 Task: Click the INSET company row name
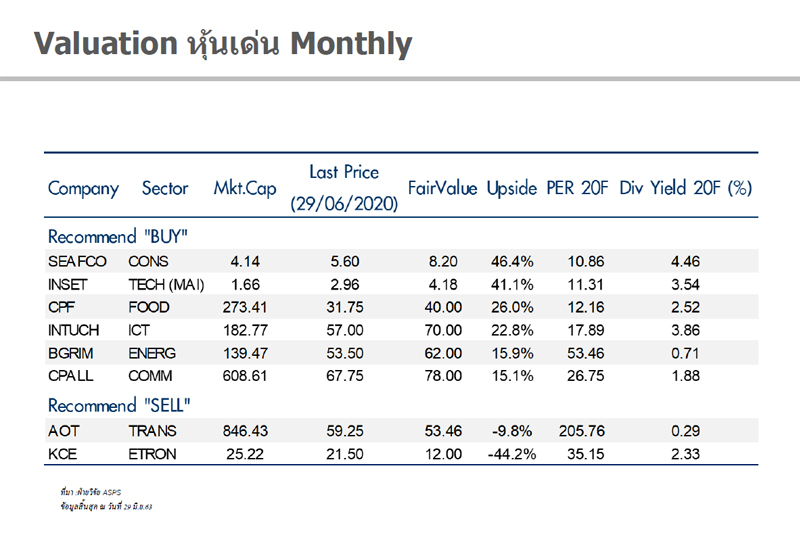point(67,284)
